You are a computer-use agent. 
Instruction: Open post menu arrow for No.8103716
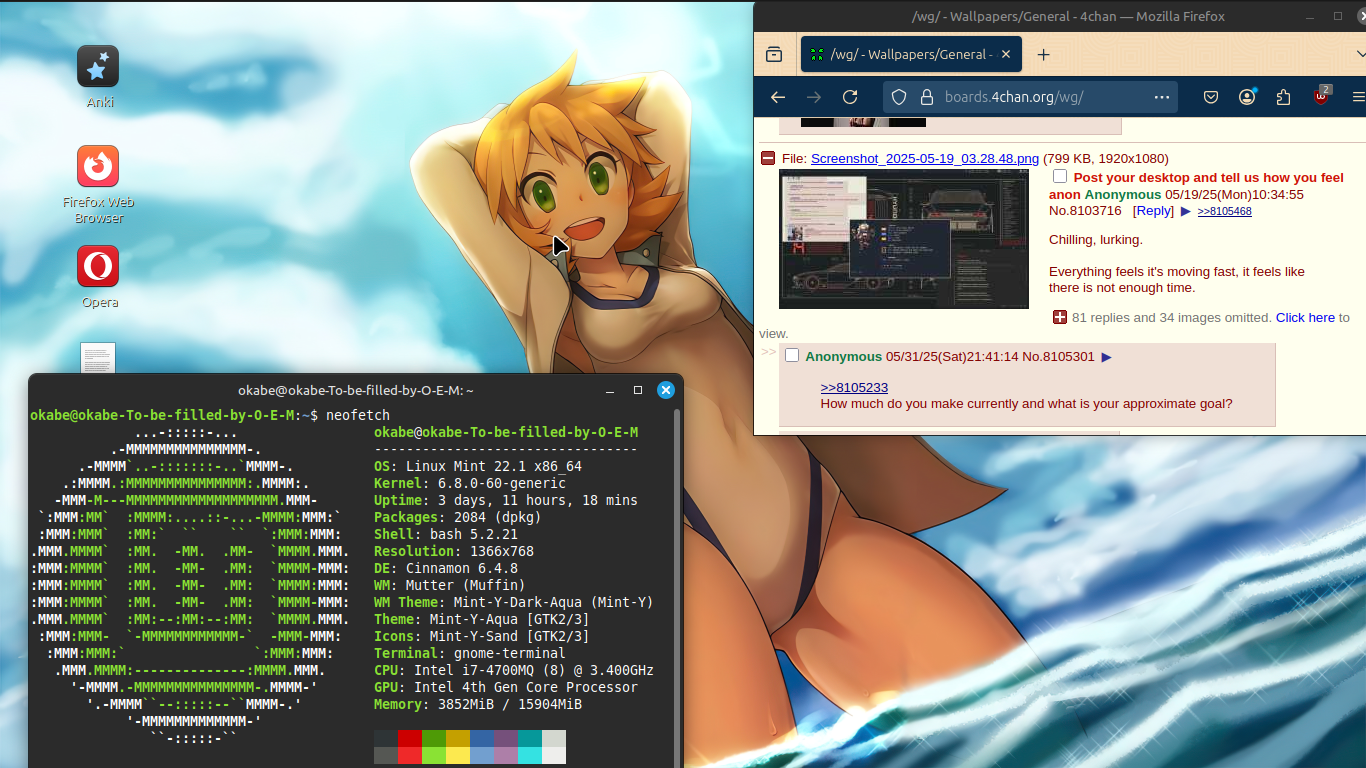point(1186,211)
